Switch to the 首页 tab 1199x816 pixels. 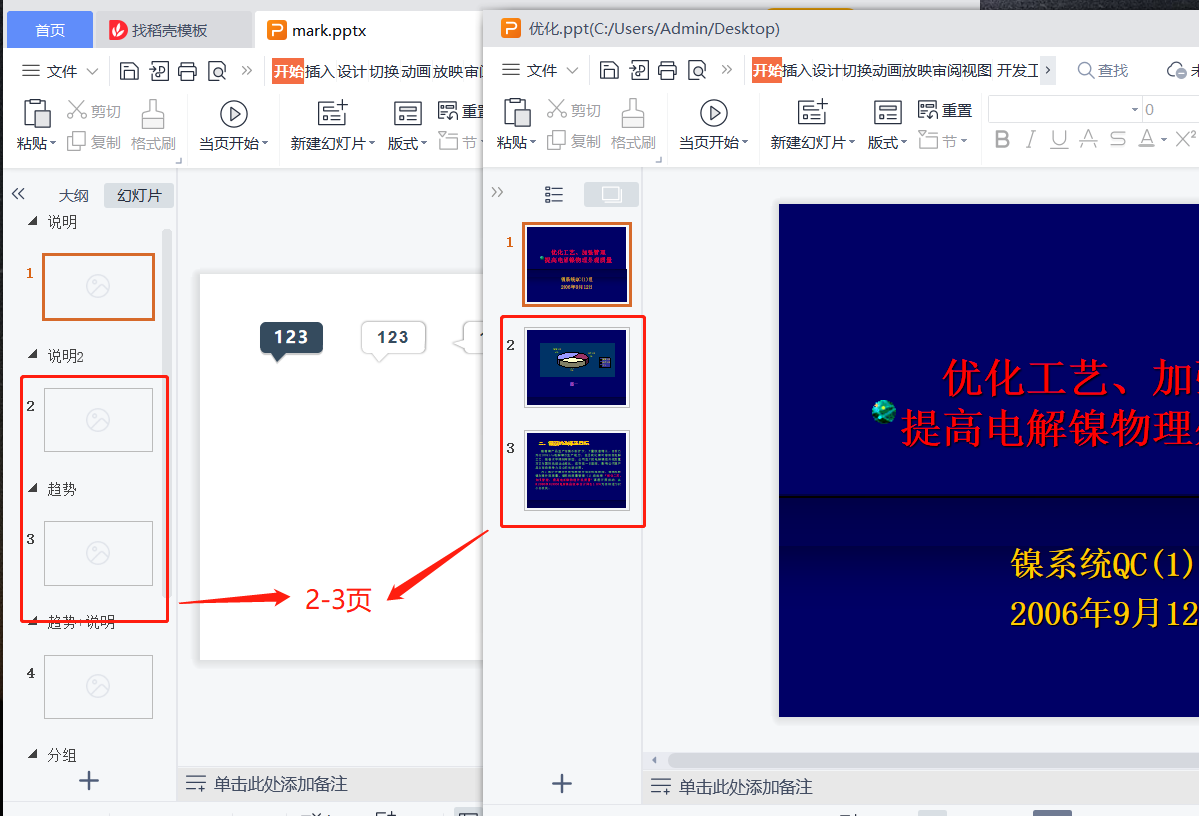(x=48, y=29)
